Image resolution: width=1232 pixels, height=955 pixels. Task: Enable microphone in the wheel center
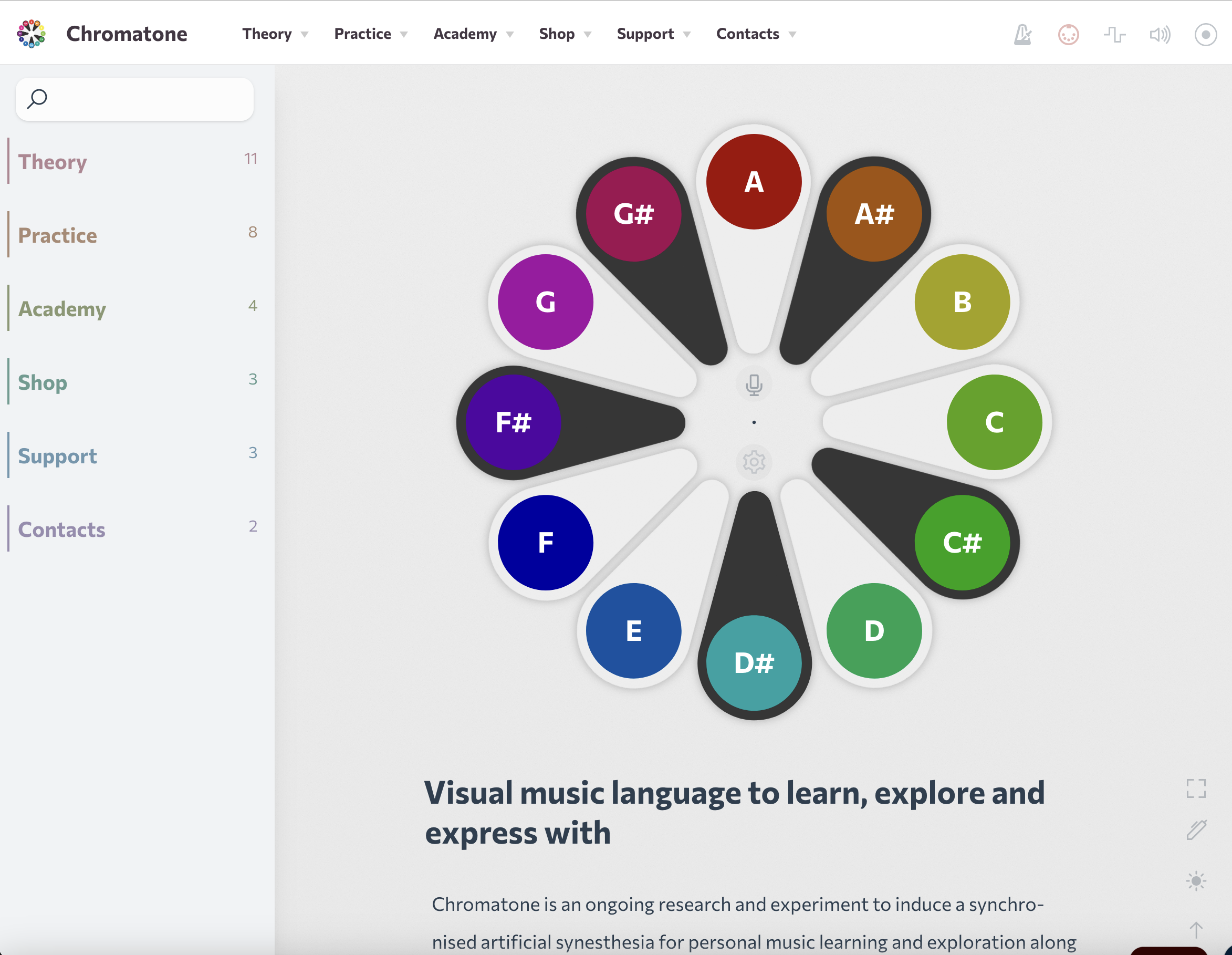pos(754,385)
